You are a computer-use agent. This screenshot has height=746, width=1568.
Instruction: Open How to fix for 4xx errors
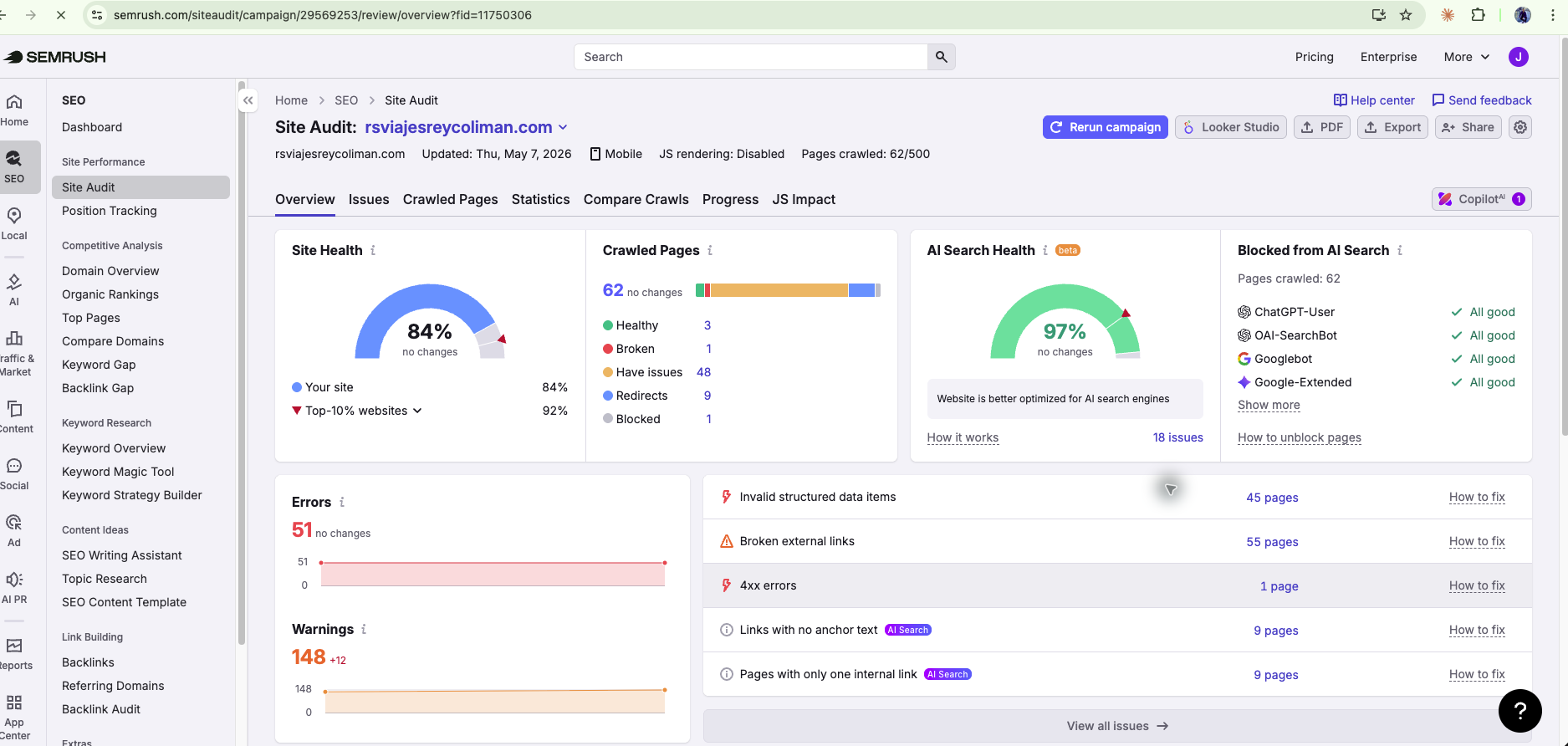point(1477,585)
